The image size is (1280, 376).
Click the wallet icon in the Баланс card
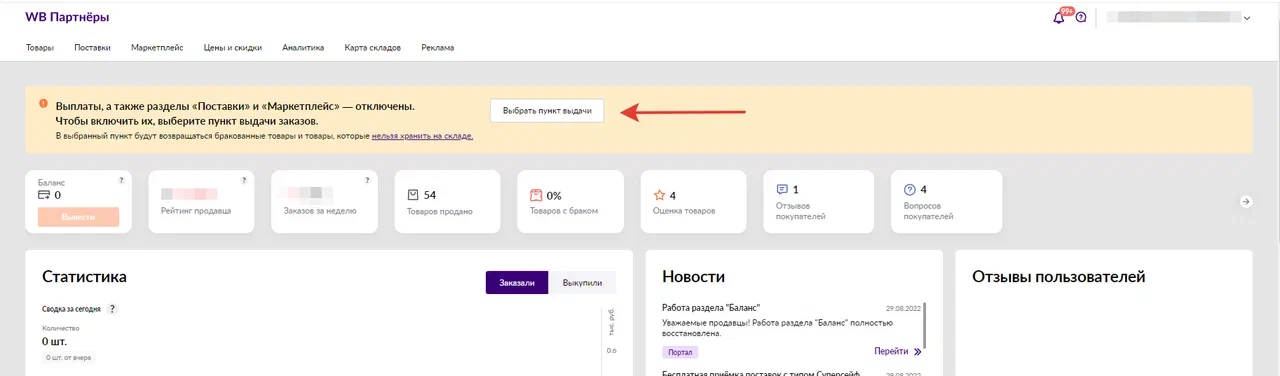[x=44, y=195]
